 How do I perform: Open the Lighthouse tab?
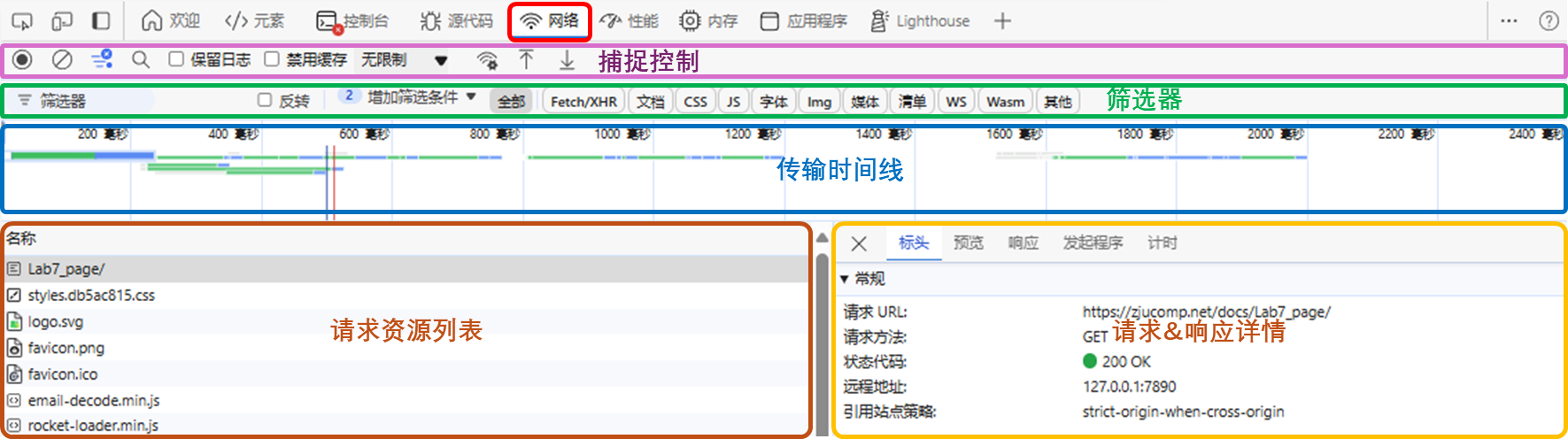[x=920, y=21]
